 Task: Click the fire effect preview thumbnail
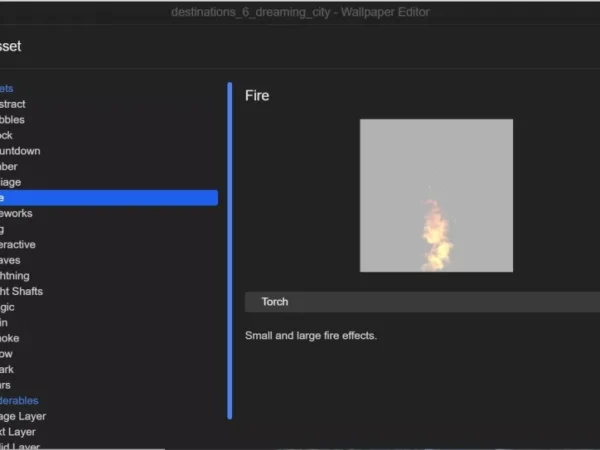pyautogui.click(x=436, y=195)
